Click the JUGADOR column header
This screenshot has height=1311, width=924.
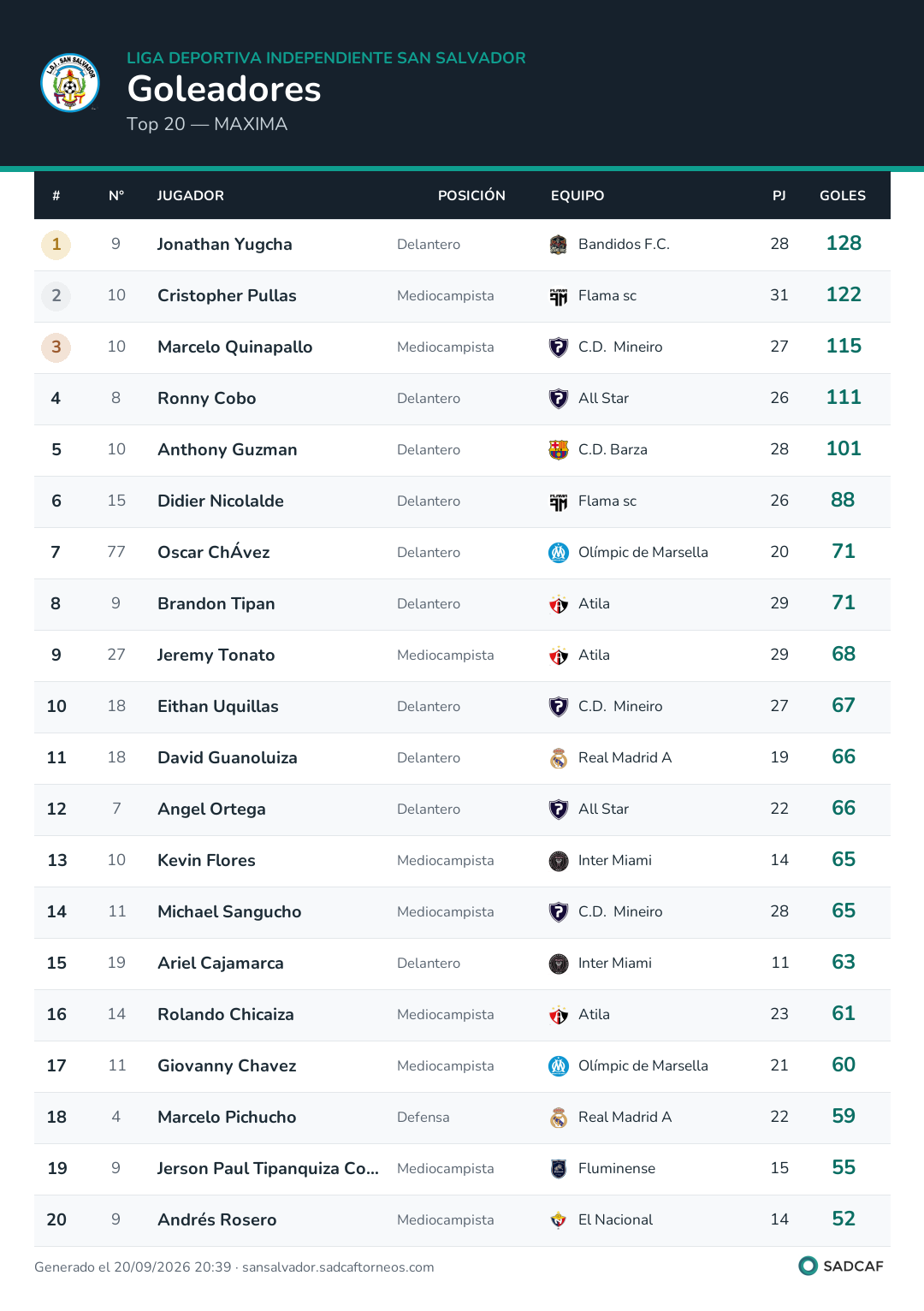click(x=191, y=196)
